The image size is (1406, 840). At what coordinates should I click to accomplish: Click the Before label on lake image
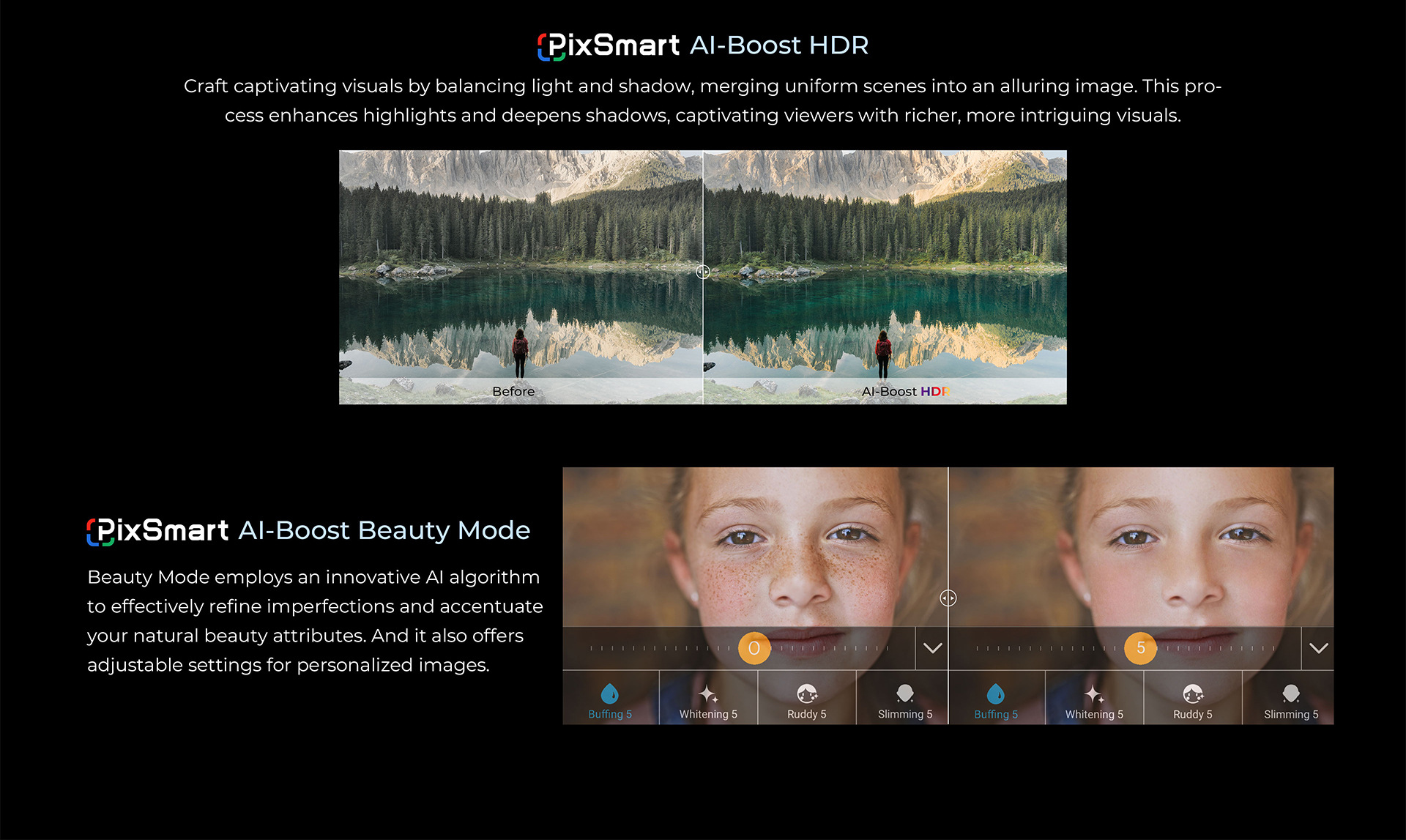click(513, 391)
